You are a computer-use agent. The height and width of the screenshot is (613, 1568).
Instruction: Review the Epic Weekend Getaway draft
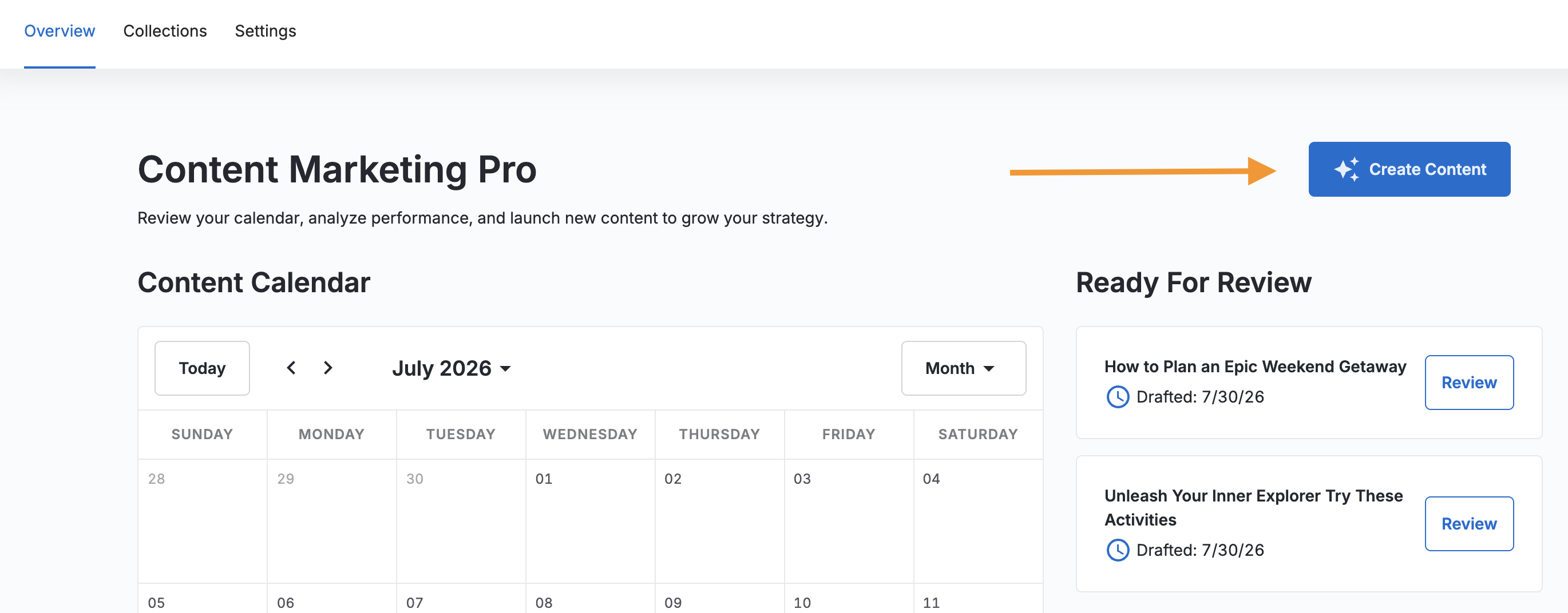coord(1469,383)
